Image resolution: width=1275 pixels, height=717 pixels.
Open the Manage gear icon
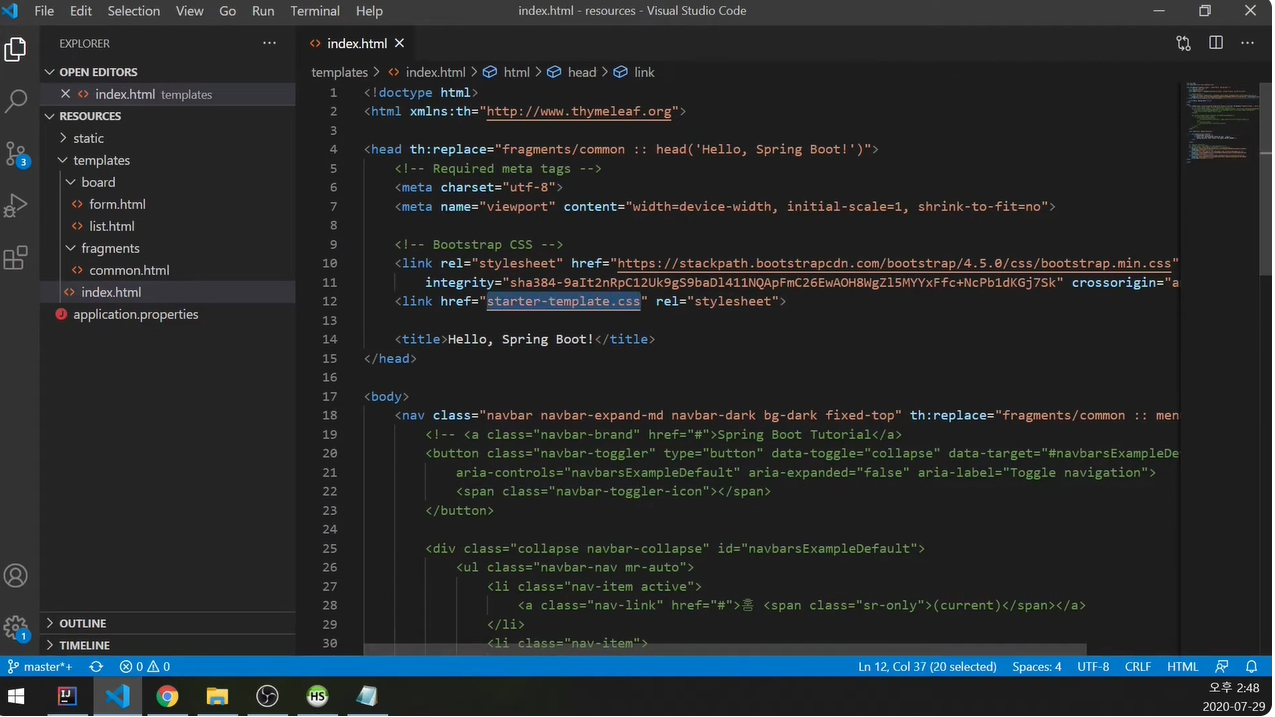16,628
